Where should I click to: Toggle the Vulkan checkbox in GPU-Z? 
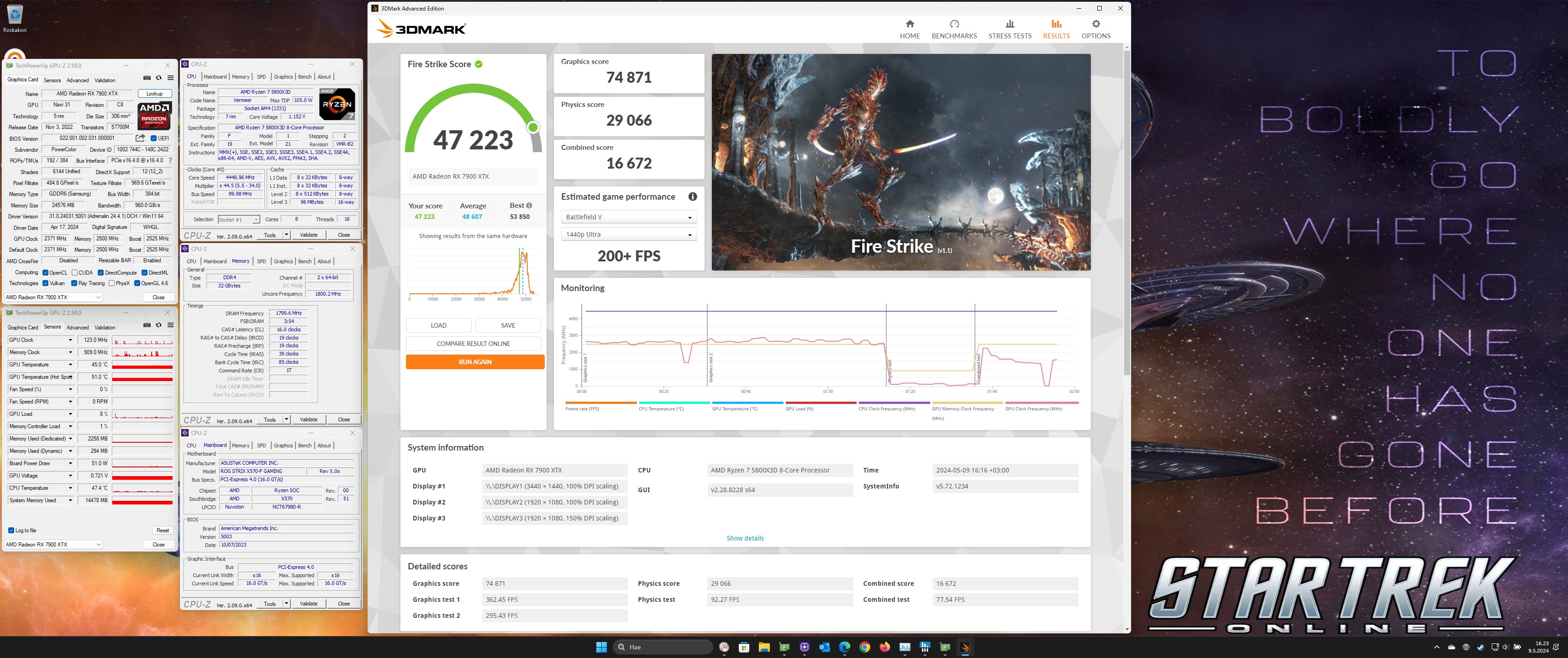click(45, 283)
